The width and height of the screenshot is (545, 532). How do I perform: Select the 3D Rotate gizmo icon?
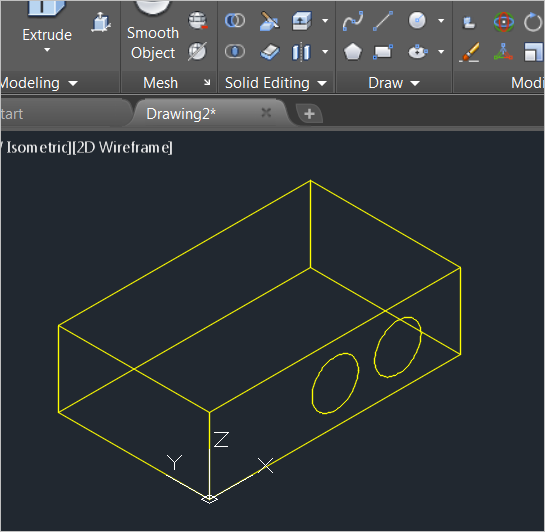(x=503, y=22)
